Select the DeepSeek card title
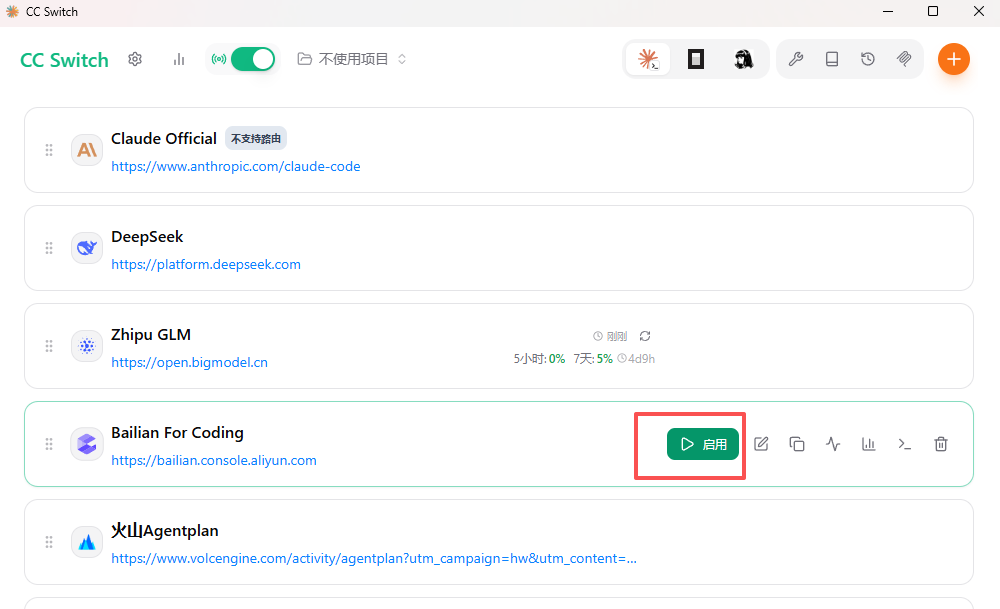The height and width of the screenshot is (609, 1000). pyautogui.click(x=147, y=237)
